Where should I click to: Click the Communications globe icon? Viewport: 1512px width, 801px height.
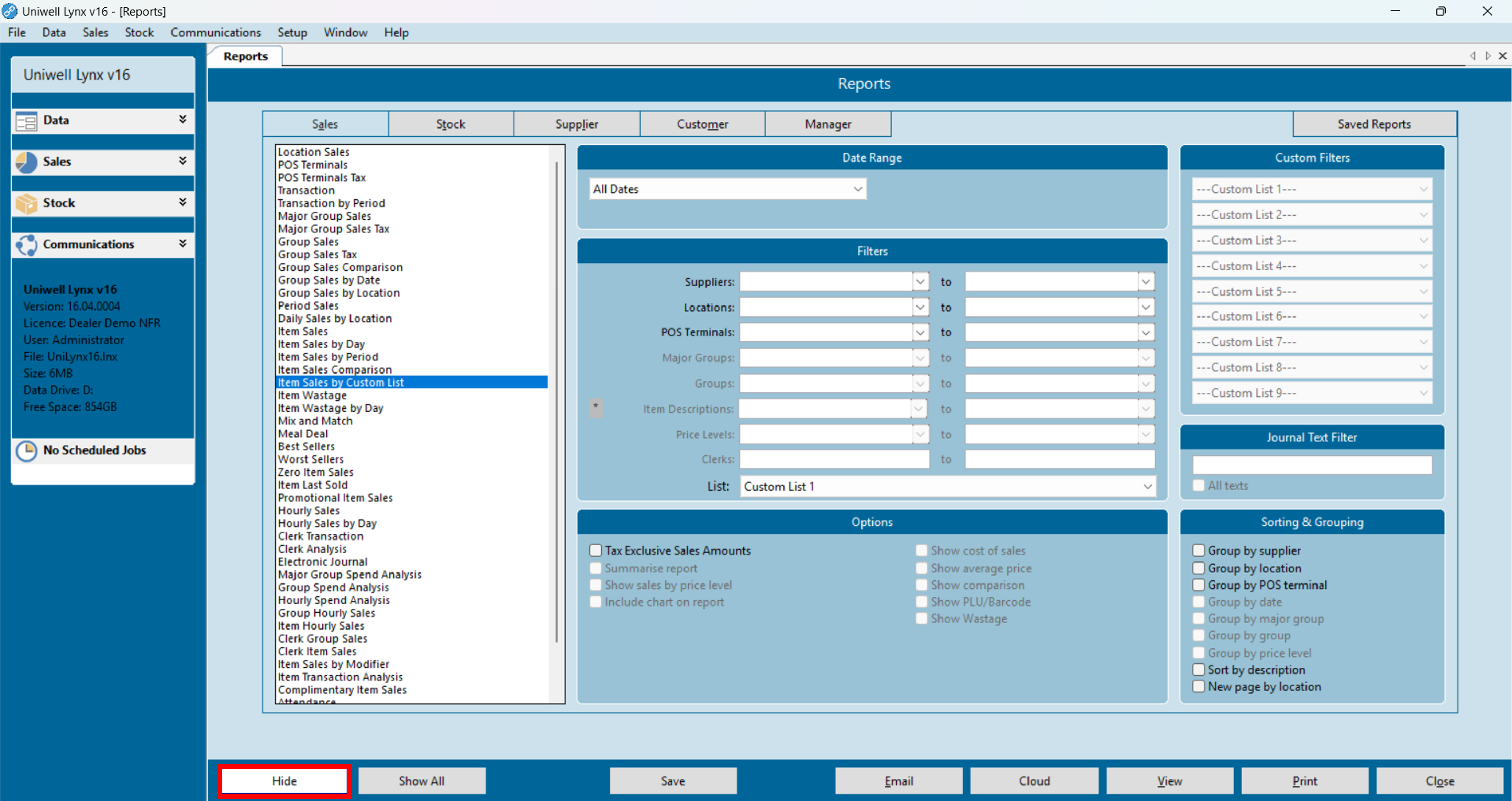point(26,245)
